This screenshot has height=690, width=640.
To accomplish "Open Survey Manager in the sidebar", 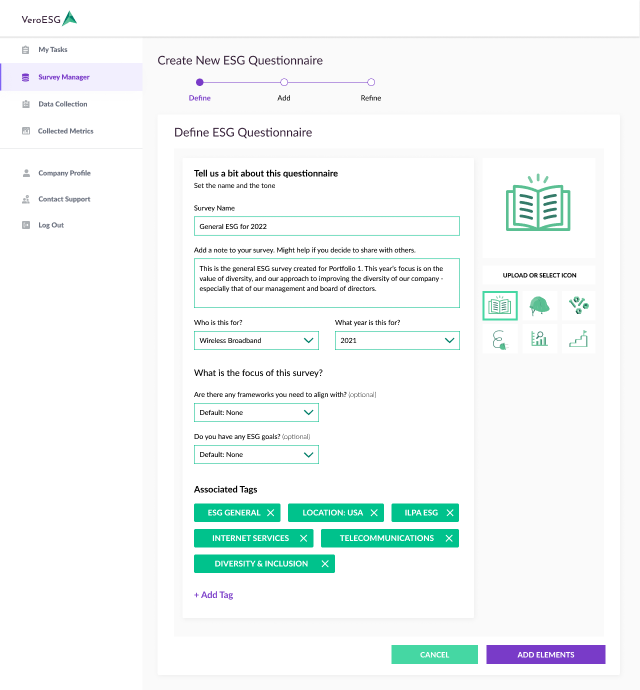I will (x=64, y=77).
